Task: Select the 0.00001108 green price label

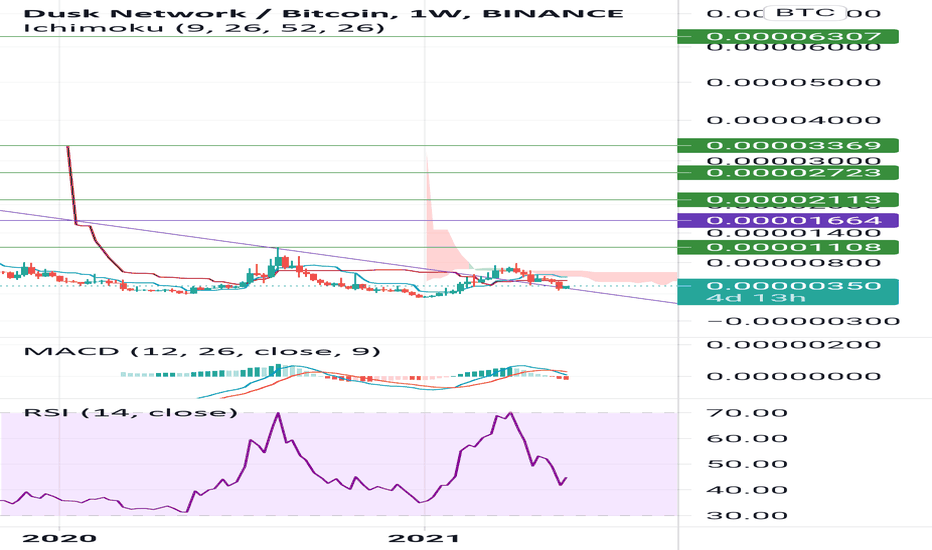Action: click(x=788, y=247)
